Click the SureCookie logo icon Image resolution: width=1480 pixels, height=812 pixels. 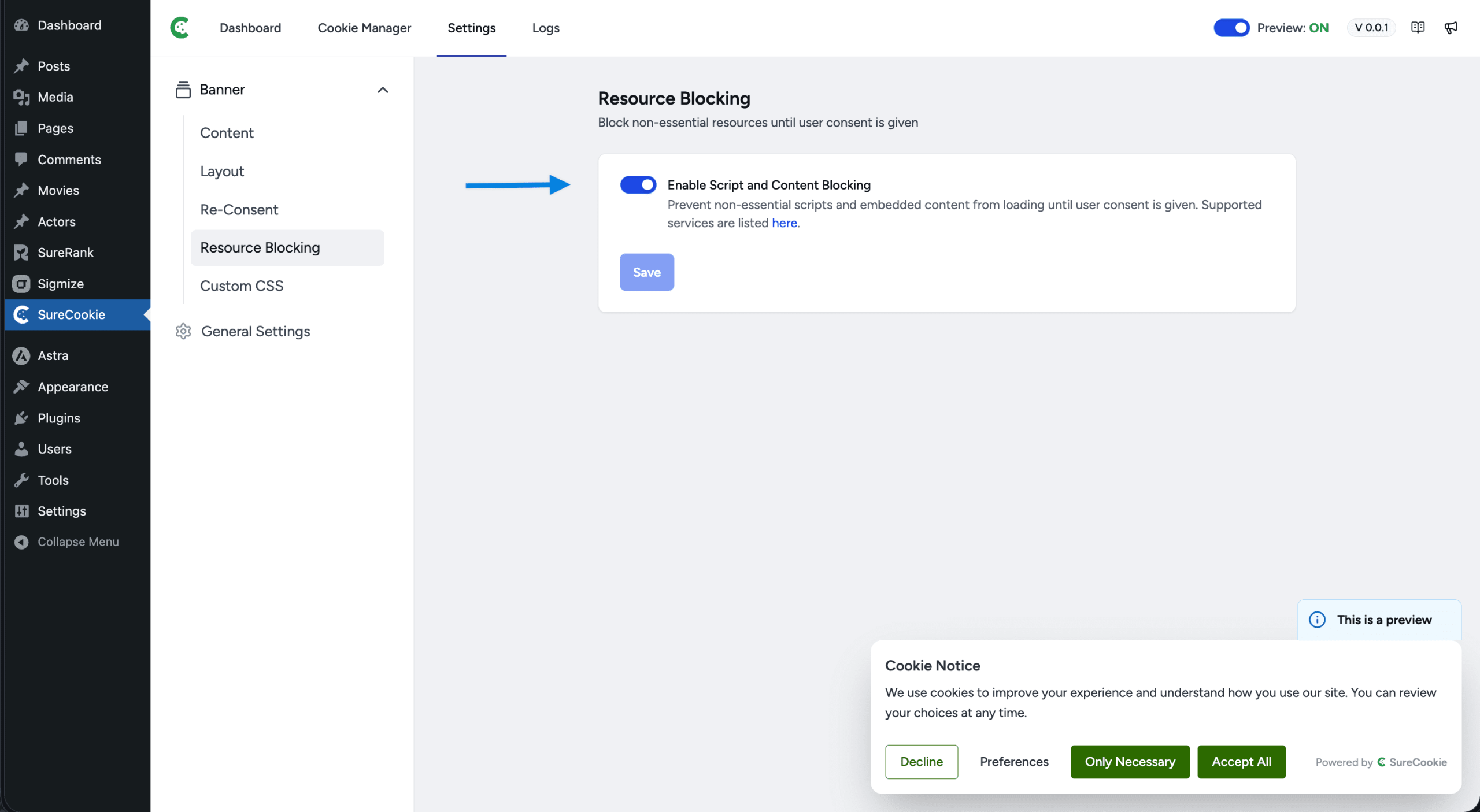179,27
